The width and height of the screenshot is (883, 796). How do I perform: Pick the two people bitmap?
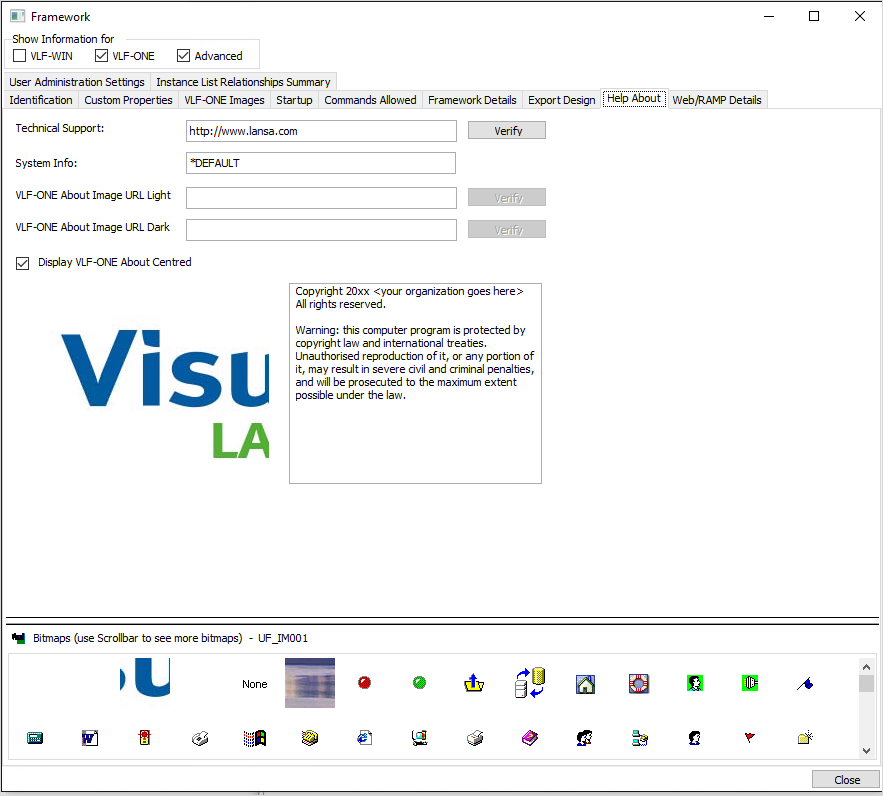tap(585, 738)
